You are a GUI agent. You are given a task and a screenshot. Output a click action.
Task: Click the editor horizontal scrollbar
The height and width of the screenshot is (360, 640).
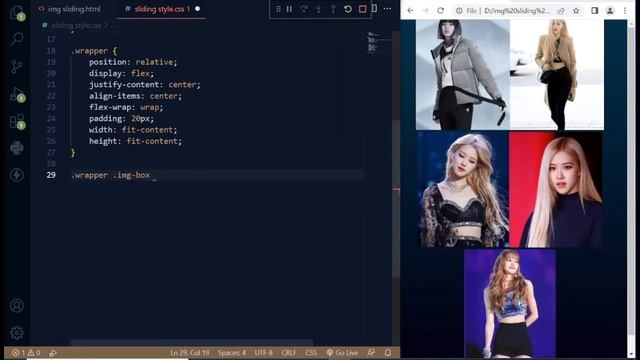[x=192, y=343]
